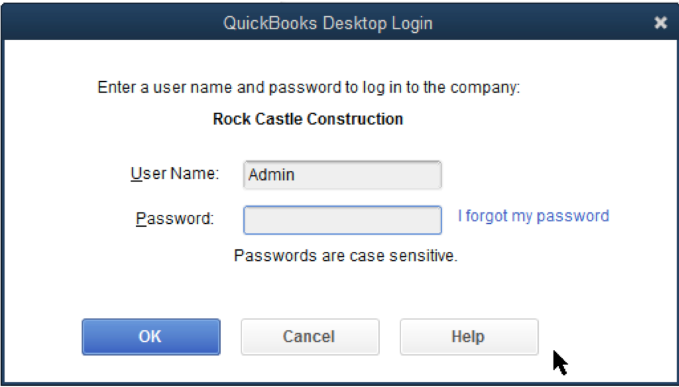Select the underlined U in User Name
679x387 pixels.
(x=136, y=174)
